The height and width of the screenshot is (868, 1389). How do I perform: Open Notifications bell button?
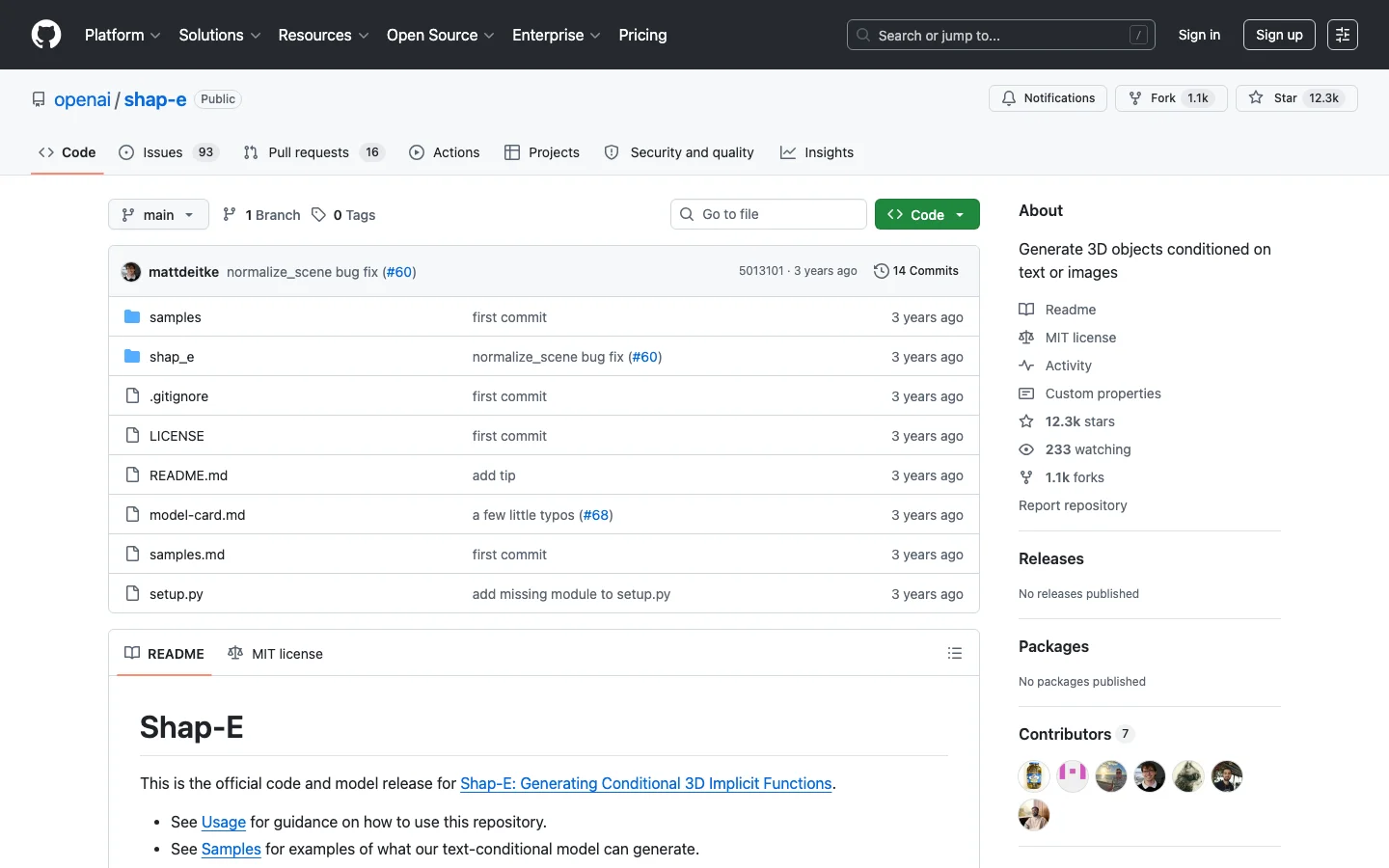(x=1048, y=98)
